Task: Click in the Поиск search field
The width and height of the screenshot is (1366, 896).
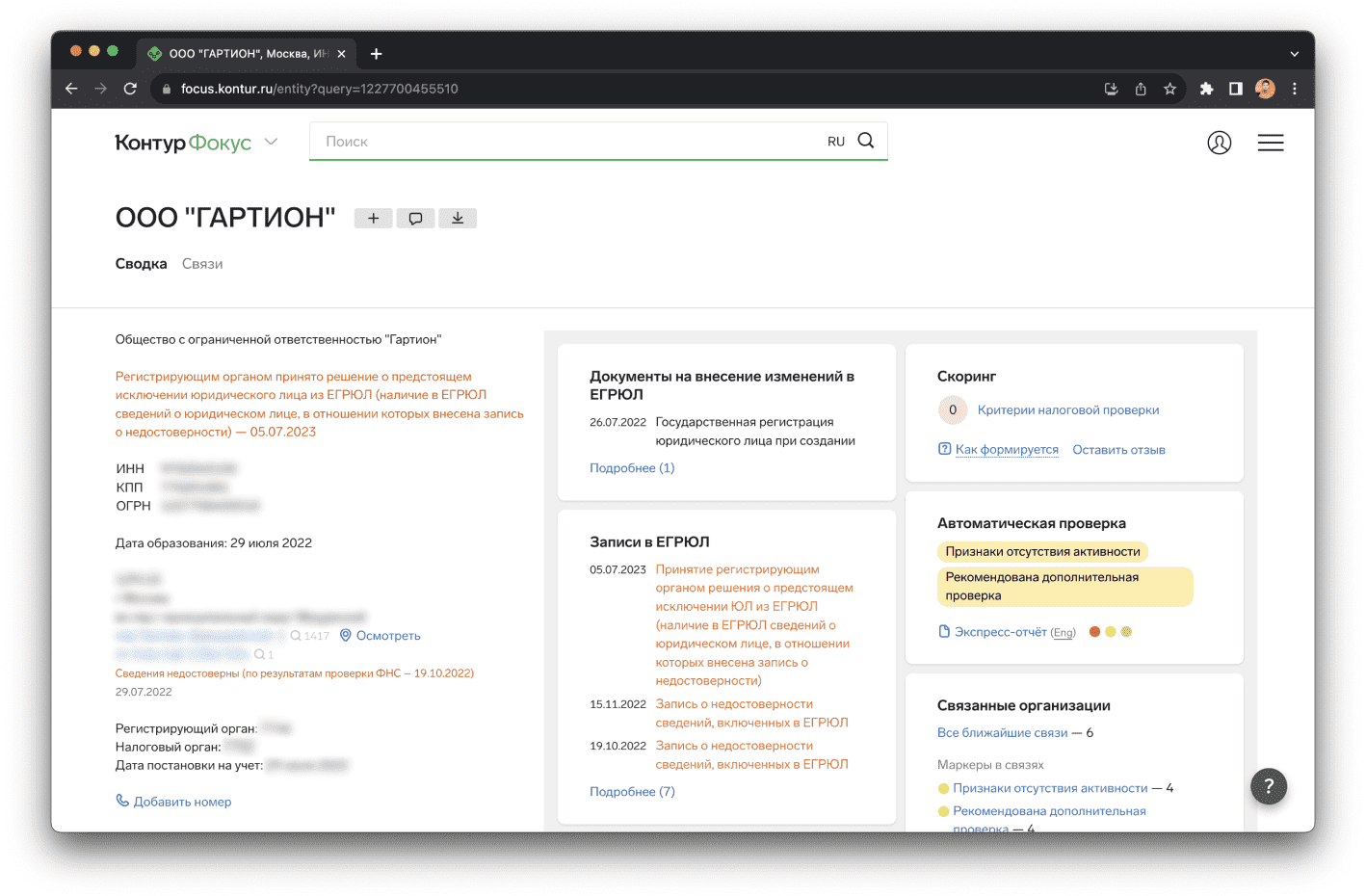Action: click(568, 142)
